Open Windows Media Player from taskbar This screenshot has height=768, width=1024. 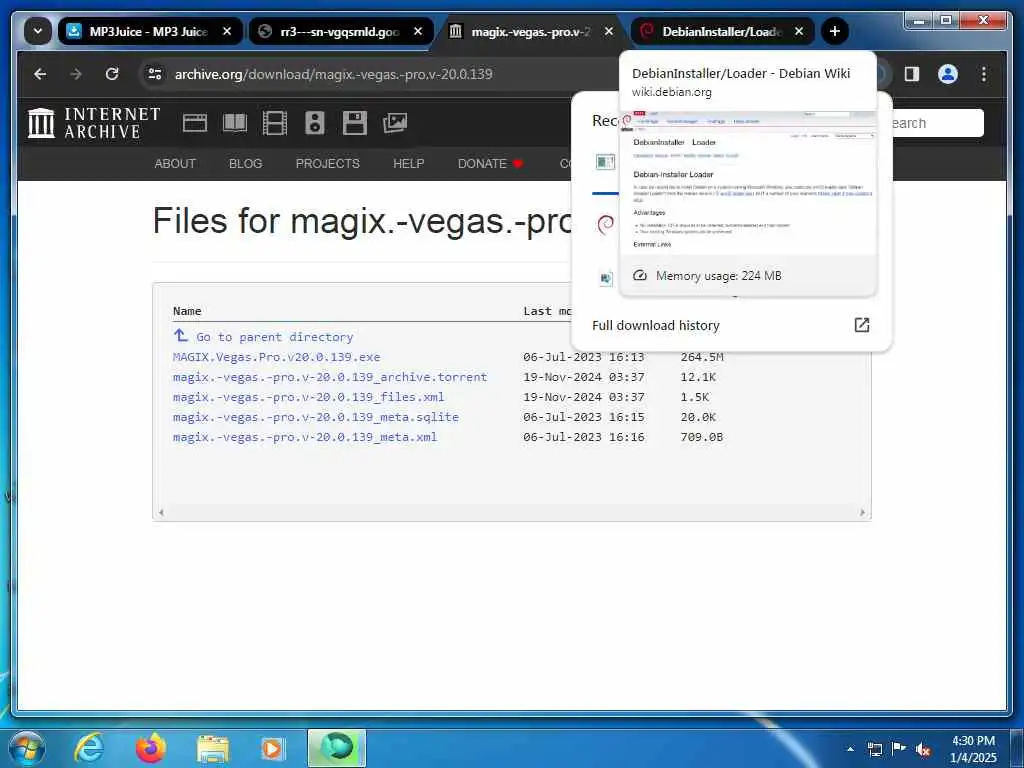272,748
